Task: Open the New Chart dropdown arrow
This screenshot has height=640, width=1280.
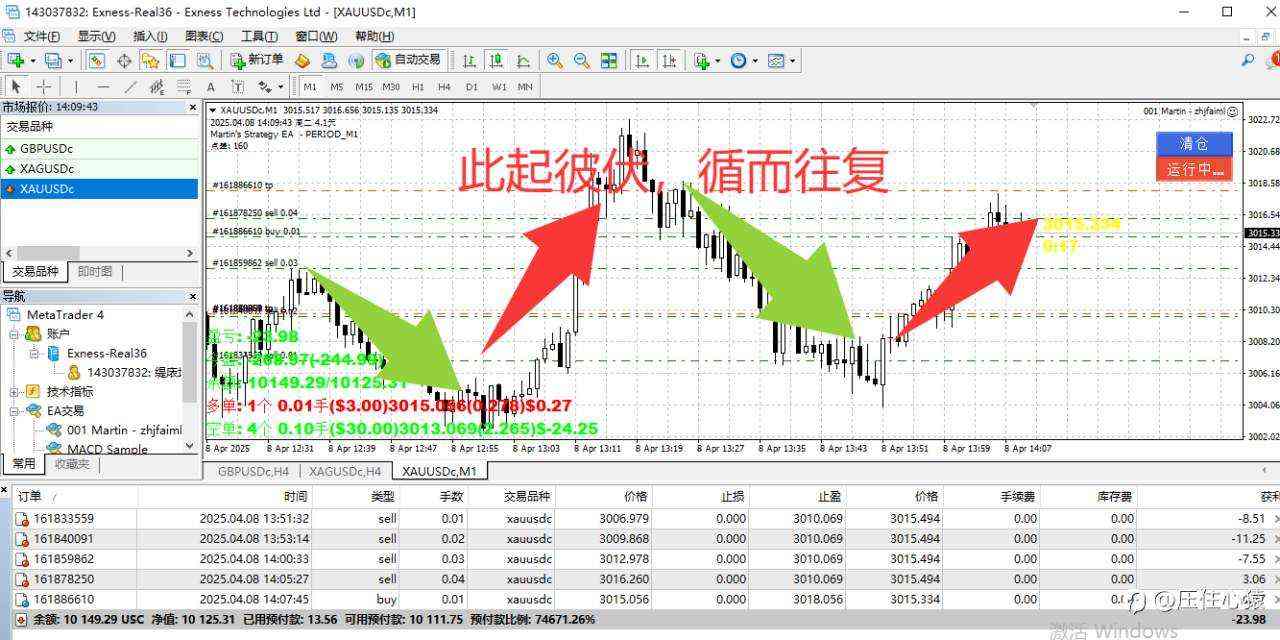Action: 32,61
